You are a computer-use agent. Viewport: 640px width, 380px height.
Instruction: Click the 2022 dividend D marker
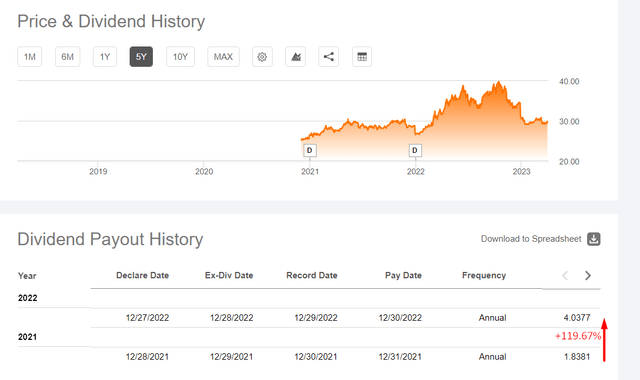click(415, 151)
